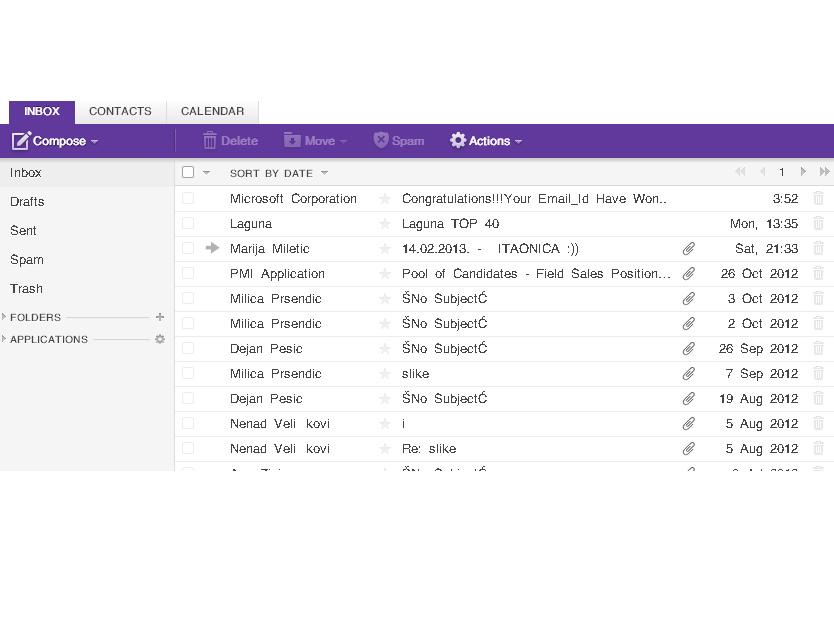Viewport: 834px width, 635px height.
Task: Check the 3 Oct 2012 Milica Prsendic checkbox
Action: pos(188,298)
